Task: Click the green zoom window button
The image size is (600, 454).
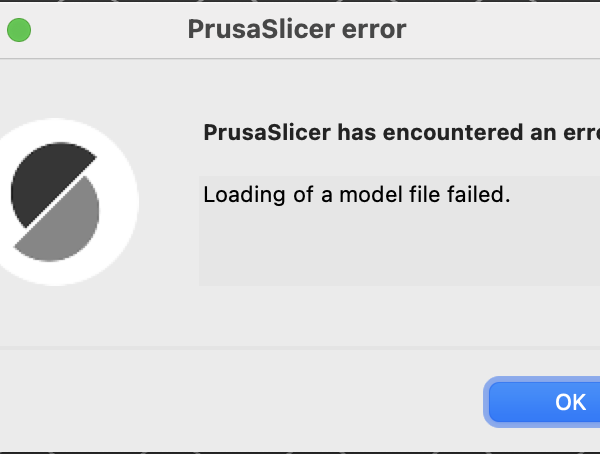Action: click(19, 30)
